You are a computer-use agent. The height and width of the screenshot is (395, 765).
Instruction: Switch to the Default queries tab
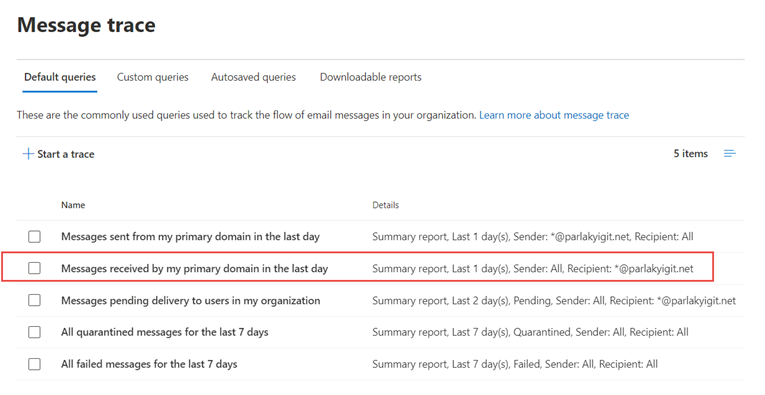pyautogui.click(x=60, y=77)
